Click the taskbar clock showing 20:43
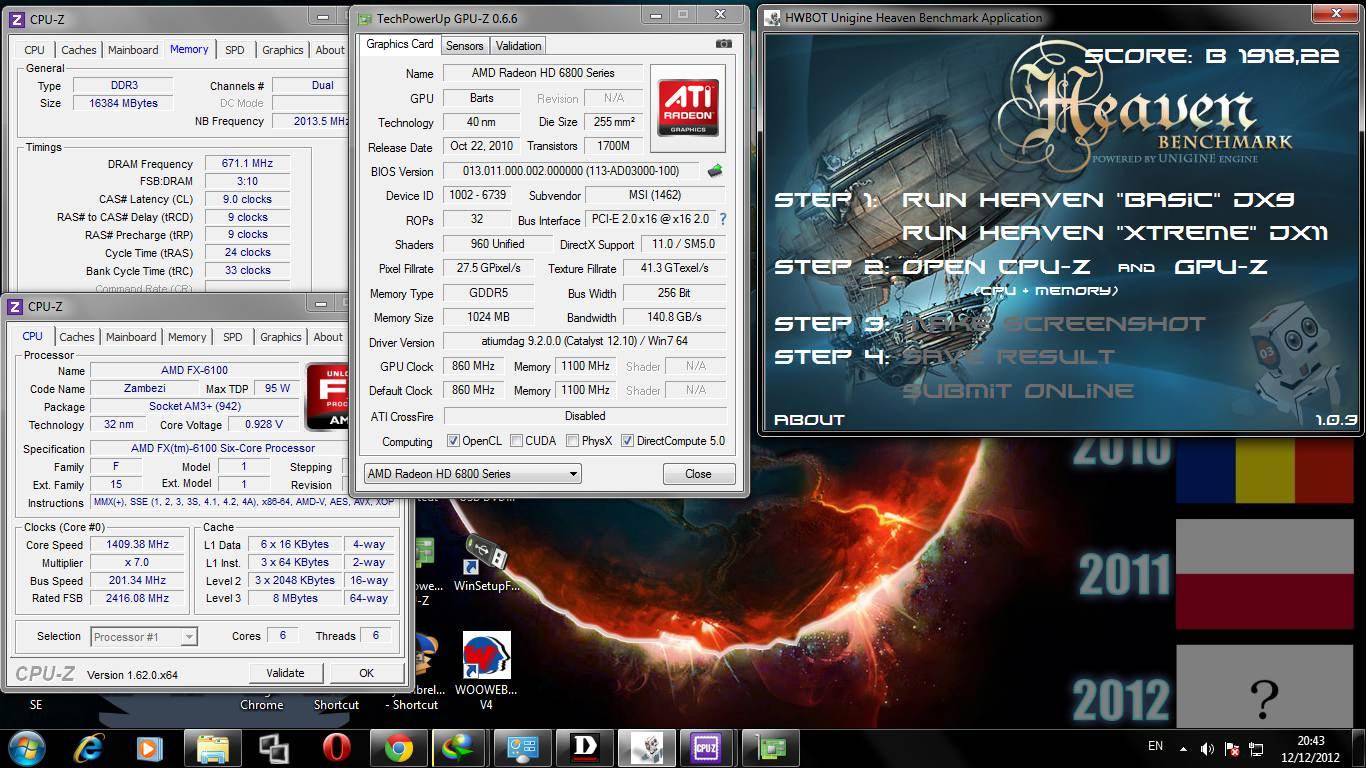The image size is (1366, 768). (x=1311, y=741)
